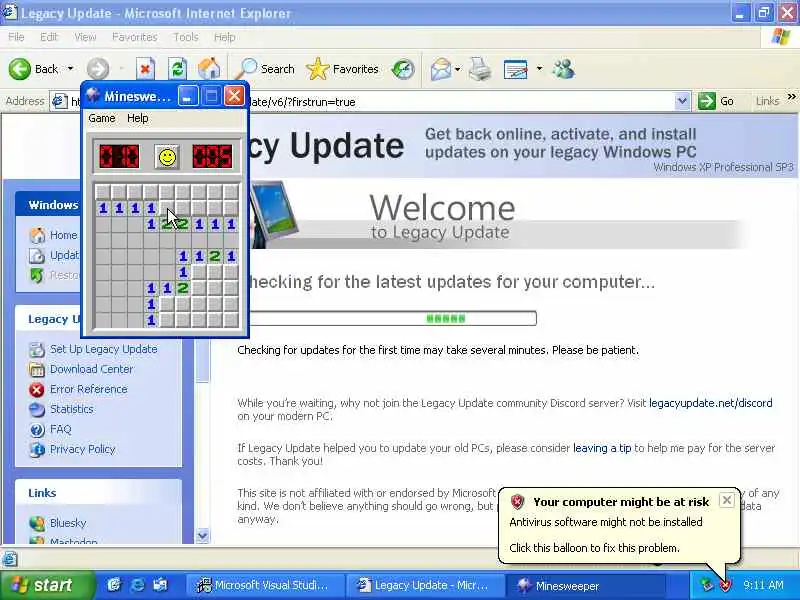Open the Favorites menu in menu bar

pos(135,37)
